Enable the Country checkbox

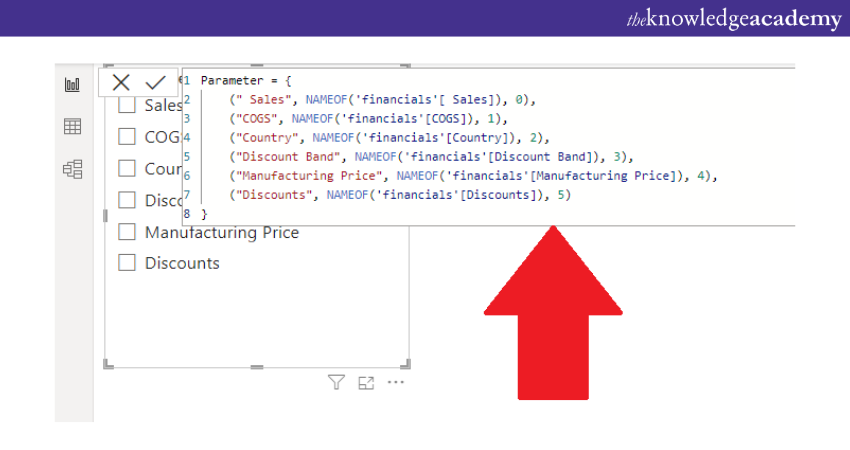click(x=127, y=168)
